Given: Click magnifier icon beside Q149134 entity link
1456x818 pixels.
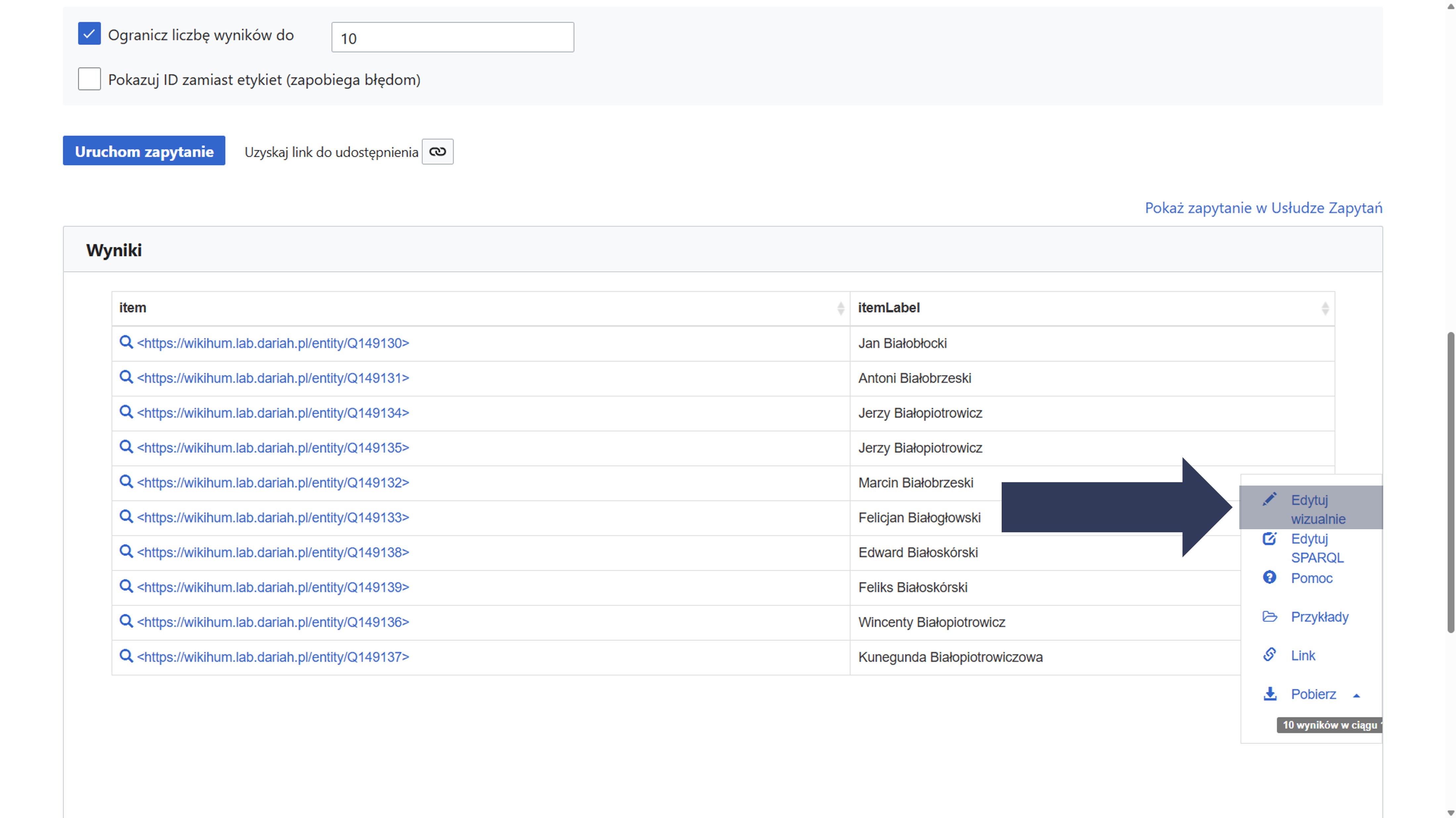Looking at the screenshot, I should (126, 412).
